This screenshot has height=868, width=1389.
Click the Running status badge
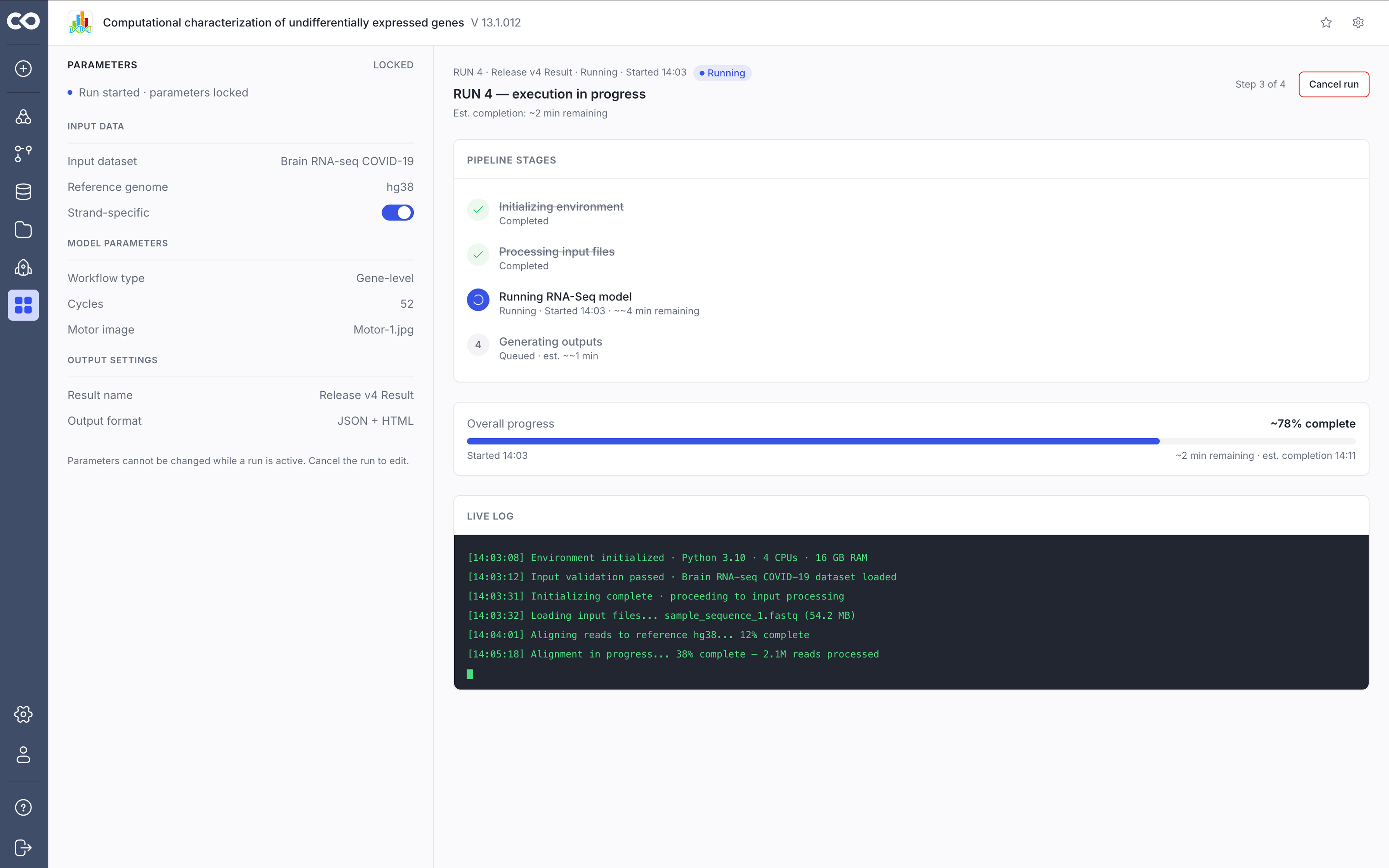722,73
